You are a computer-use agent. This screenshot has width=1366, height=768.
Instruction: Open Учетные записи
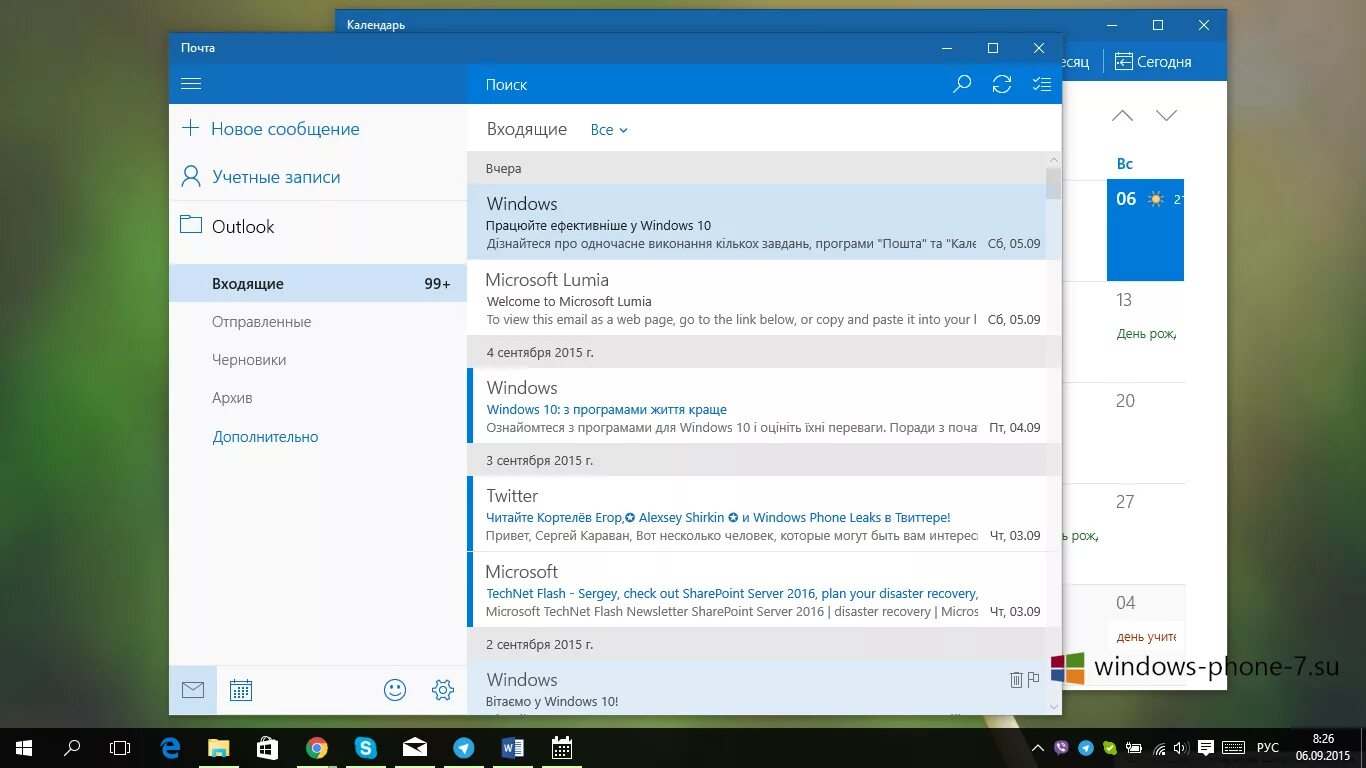276,177
